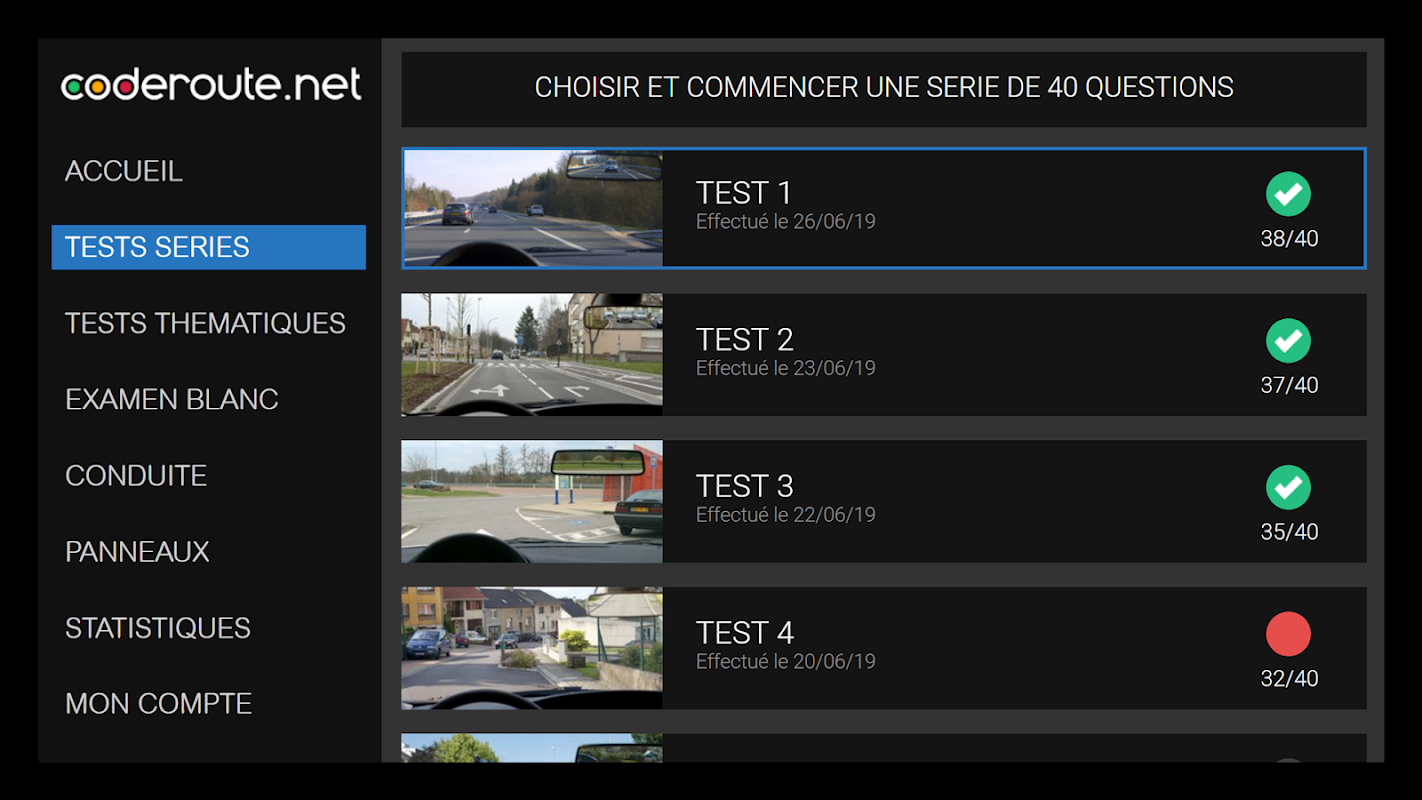Open the PANNEAUX section
The image size is (1422, 800).
(x=137, y=551)
